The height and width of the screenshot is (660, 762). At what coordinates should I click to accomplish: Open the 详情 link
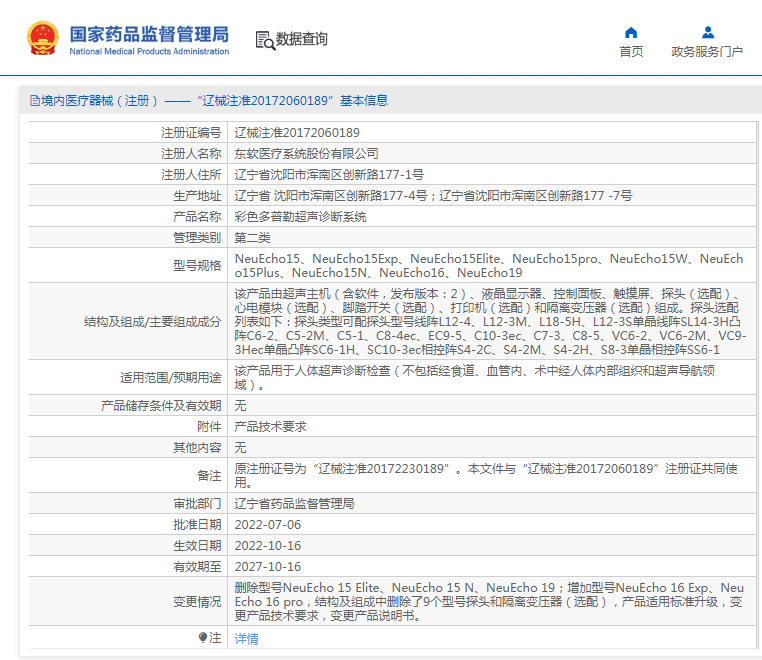[x=246, y=639]
